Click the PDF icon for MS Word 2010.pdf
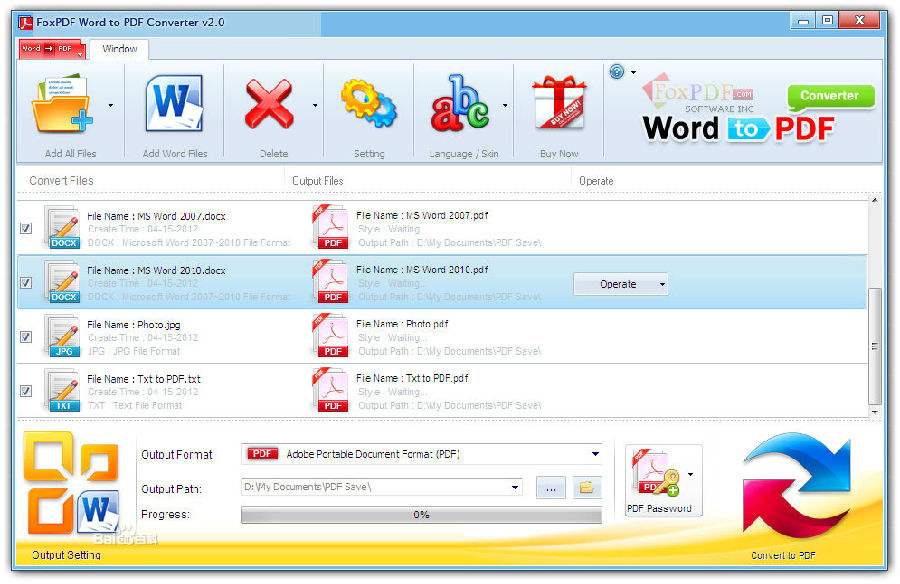Image resolution: width=900 pixels, height=584 pixels. pos(331,281)
